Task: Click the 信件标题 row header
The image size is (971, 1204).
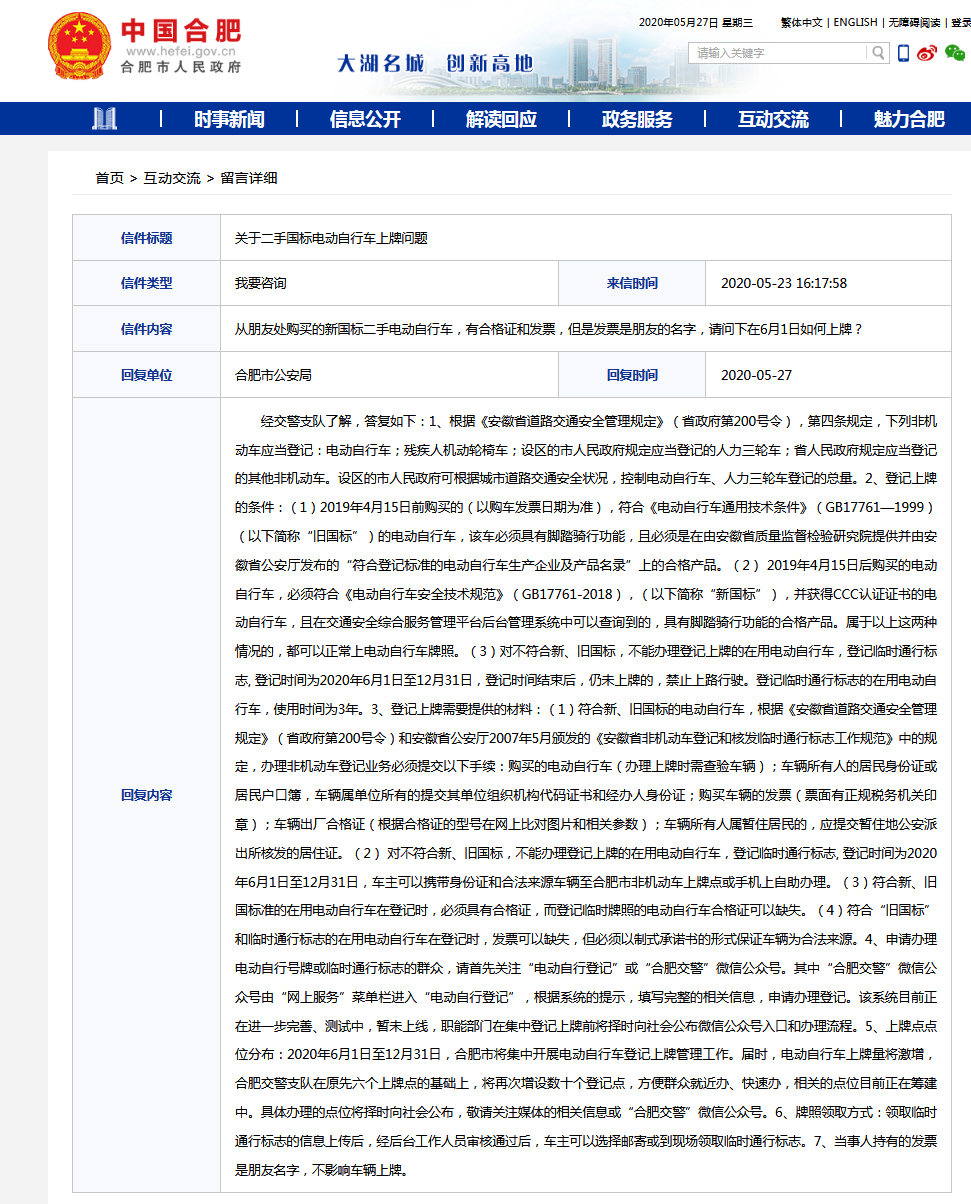Action: coord(146,238)
